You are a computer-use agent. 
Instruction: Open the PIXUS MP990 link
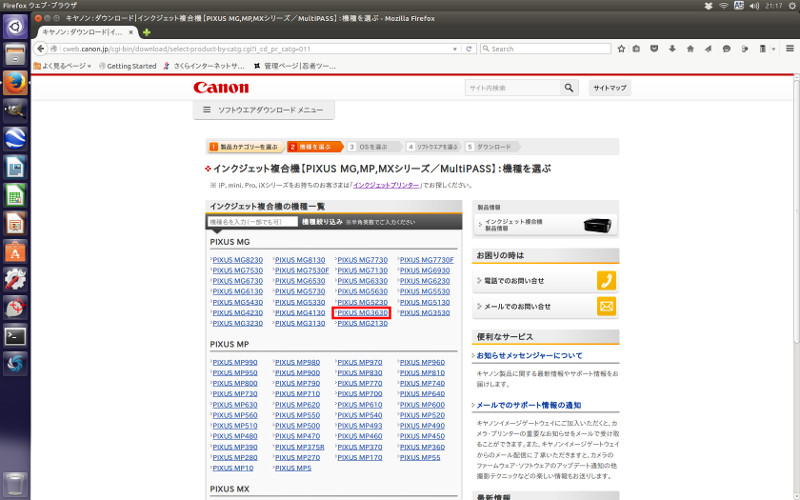point(235,362)
